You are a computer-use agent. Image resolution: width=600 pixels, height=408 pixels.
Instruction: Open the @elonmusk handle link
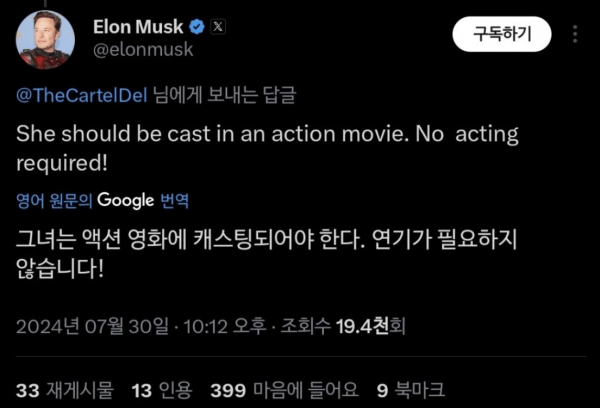(x=143, y=50)
